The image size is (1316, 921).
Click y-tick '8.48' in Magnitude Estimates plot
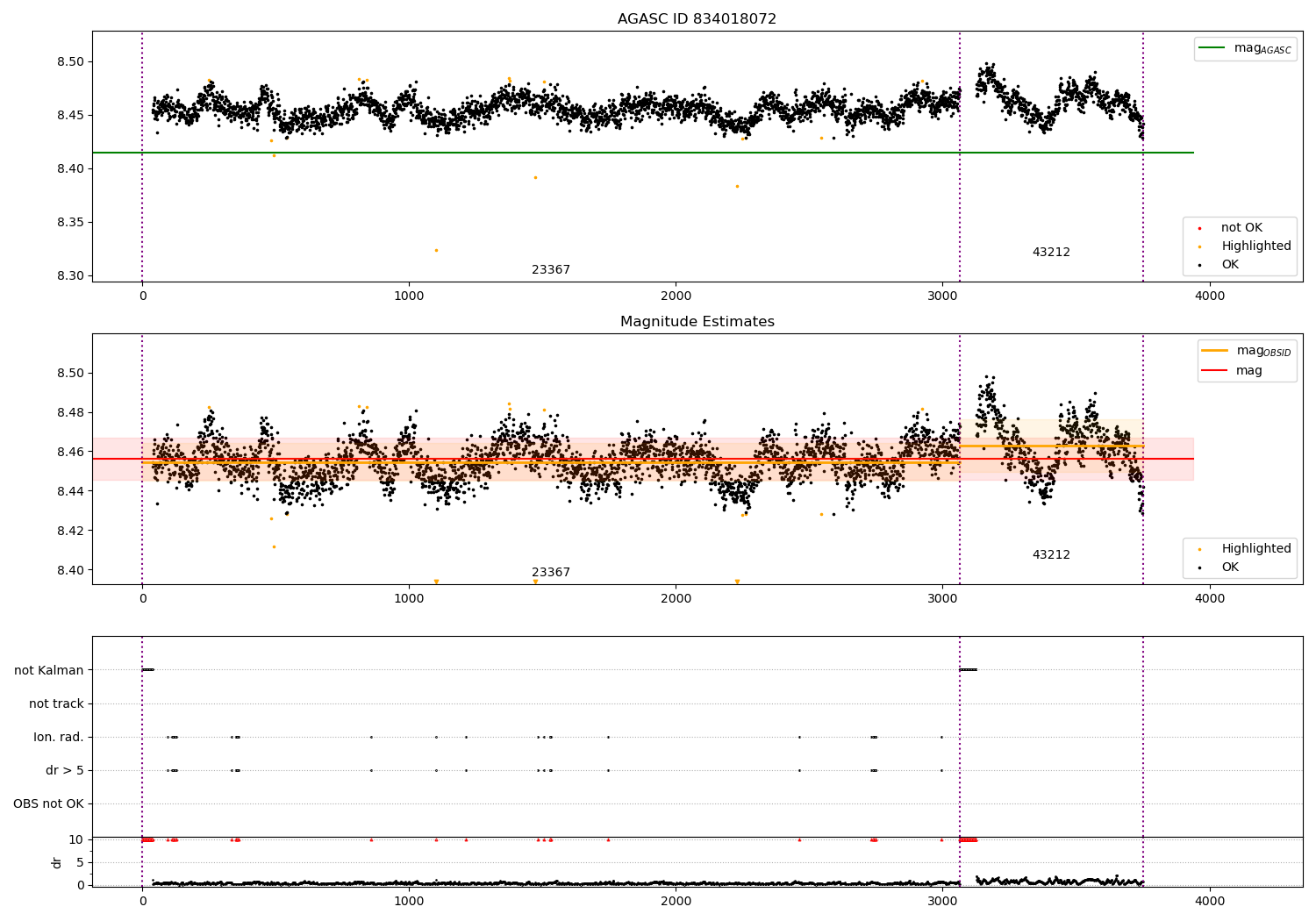pos(70,412)
